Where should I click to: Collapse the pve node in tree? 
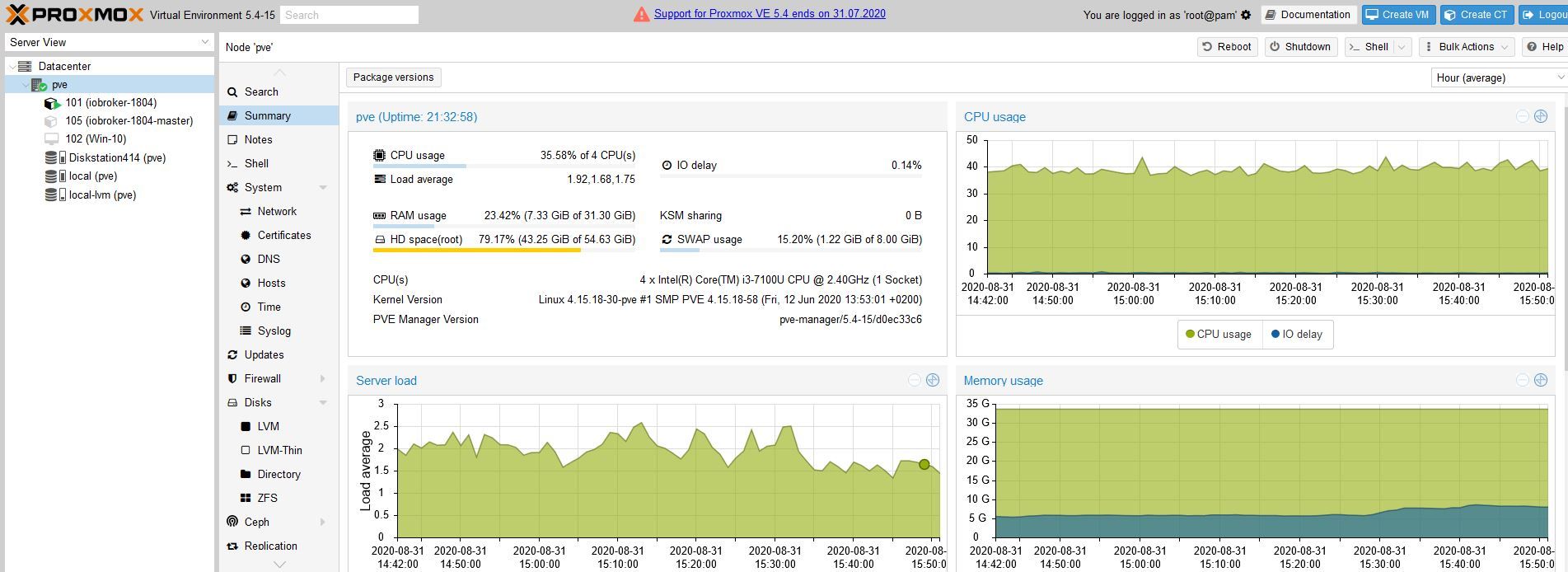(x=25, y=84)
